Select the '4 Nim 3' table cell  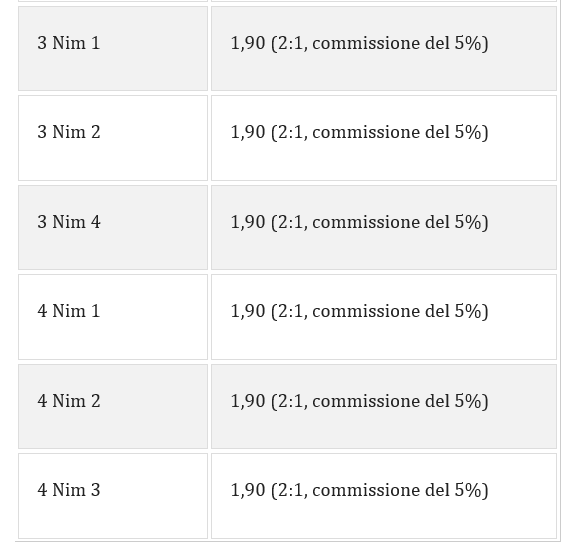113,496
